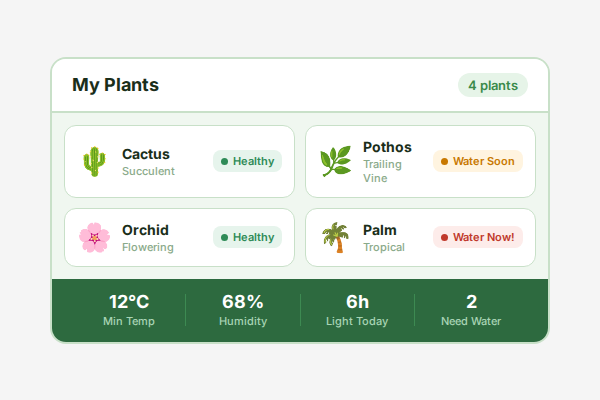Click the Water Soon badge on Pothos
Screen dimensions: 600x400
[478, 161]
